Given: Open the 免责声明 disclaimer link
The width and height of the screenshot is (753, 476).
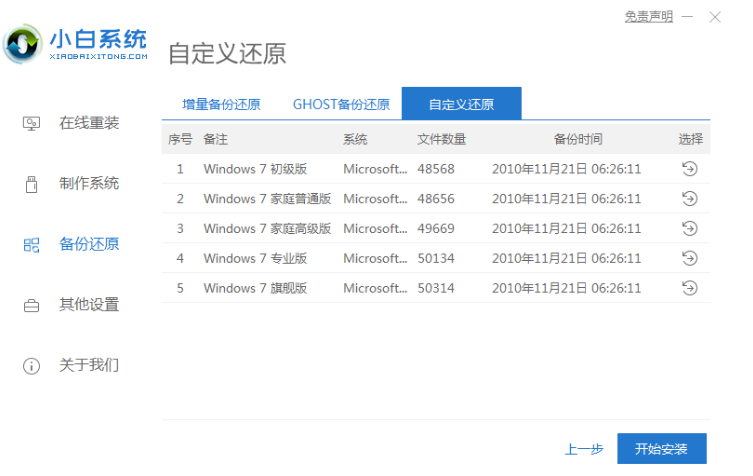Looking at the screenshot, I should coord(648,17).
